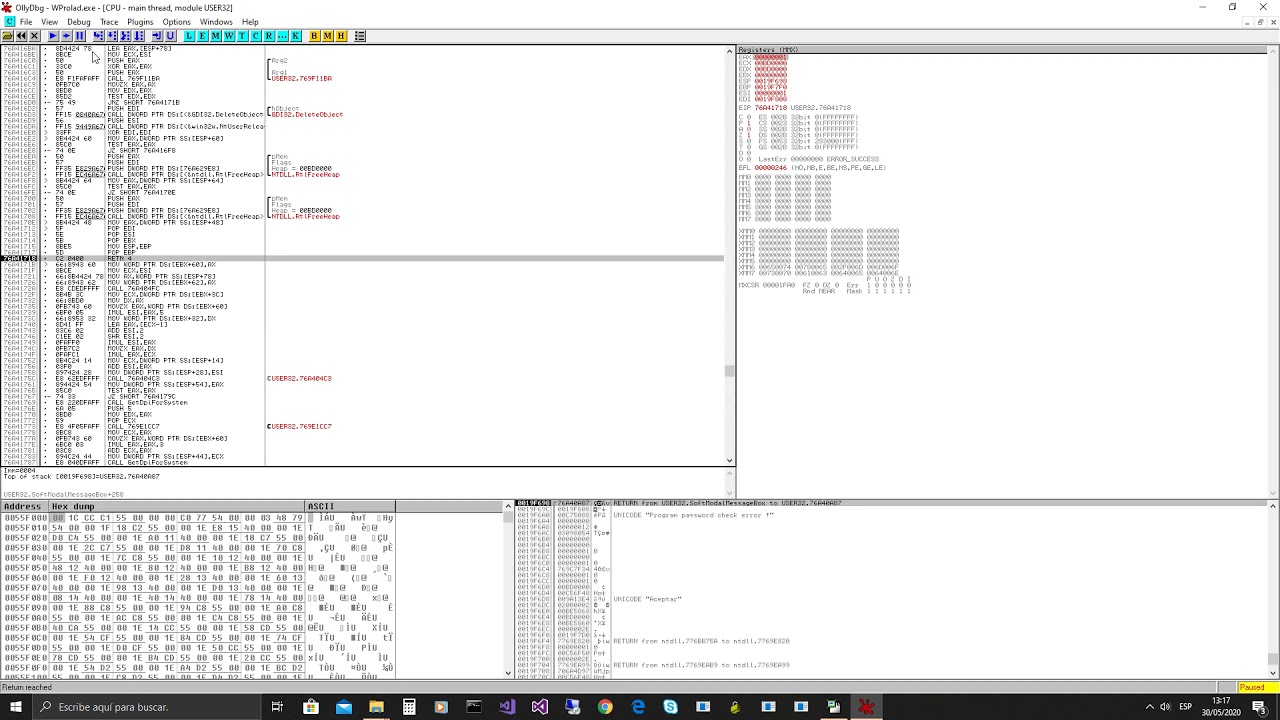Restart the debugged program
The width and height of the screenshot is (1280, 720).
(21, 36)
